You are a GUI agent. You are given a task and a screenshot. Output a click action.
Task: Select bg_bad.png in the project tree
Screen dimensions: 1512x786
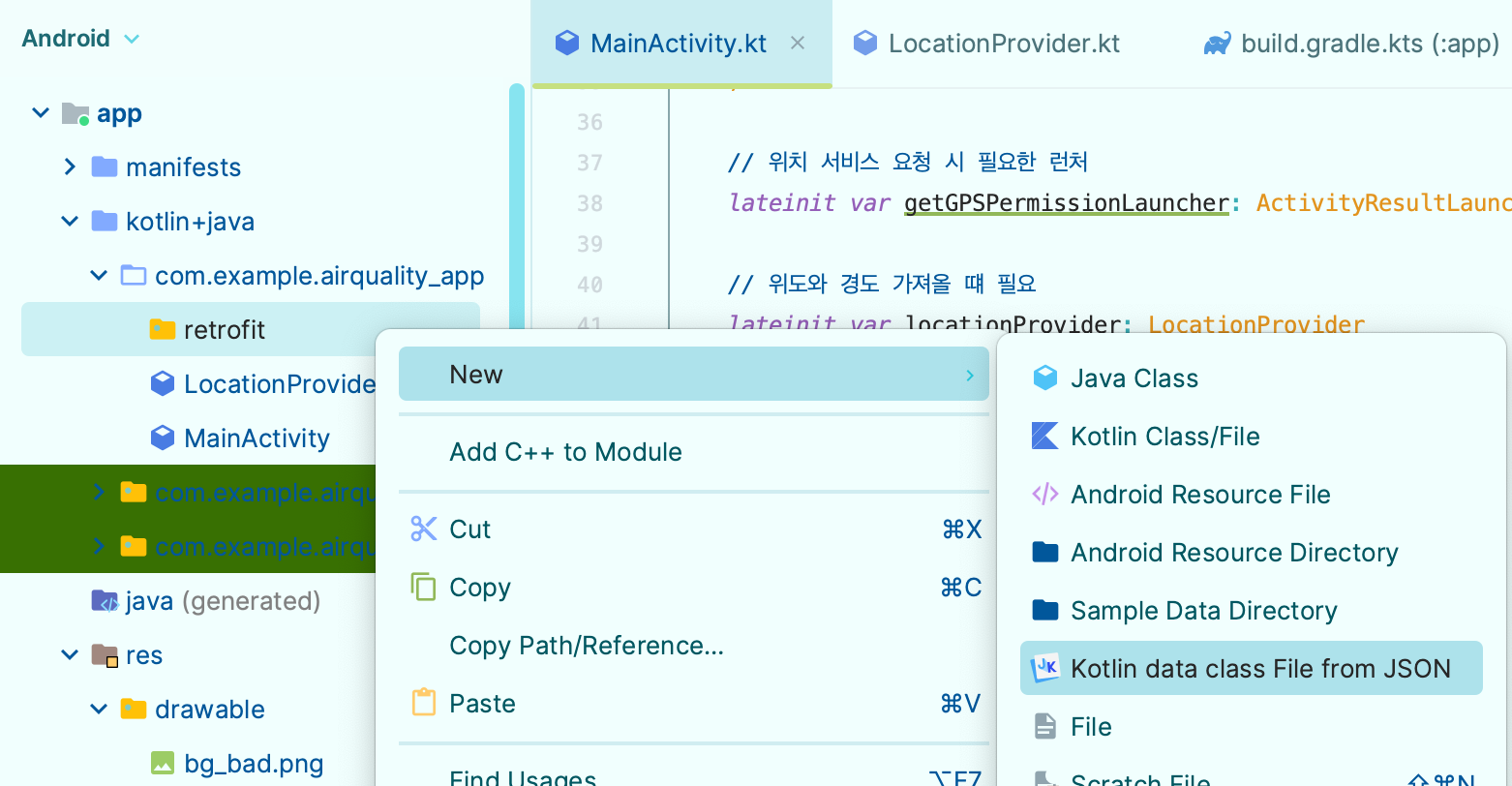point(254,764)
